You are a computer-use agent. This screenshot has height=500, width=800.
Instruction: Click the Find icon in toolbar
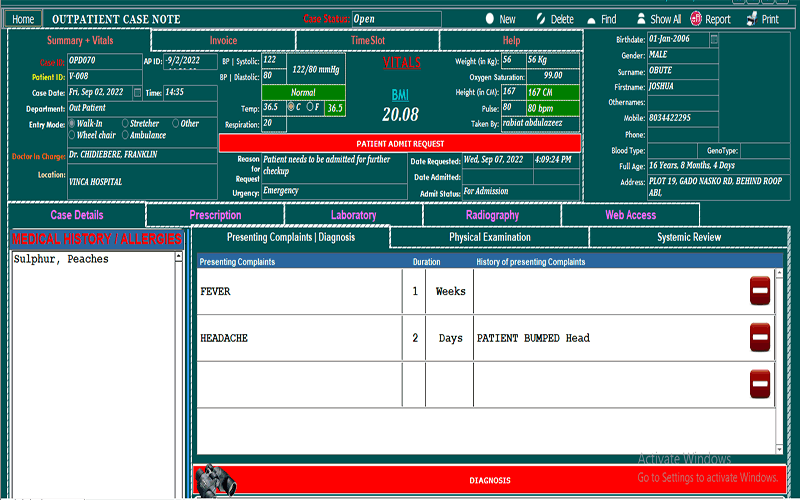point(591,19)
